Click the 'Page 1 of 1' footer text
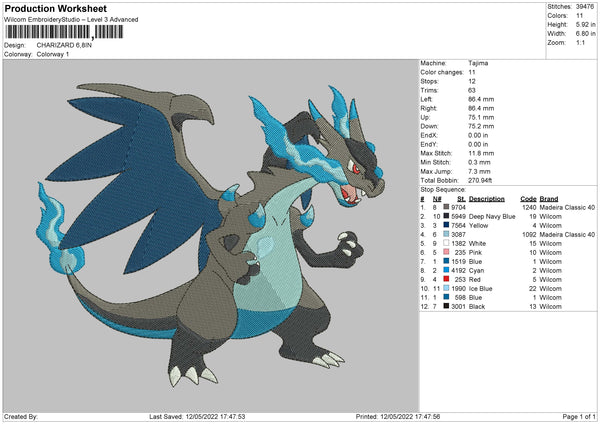Screen dimensions: 600x424 point(579,417)
